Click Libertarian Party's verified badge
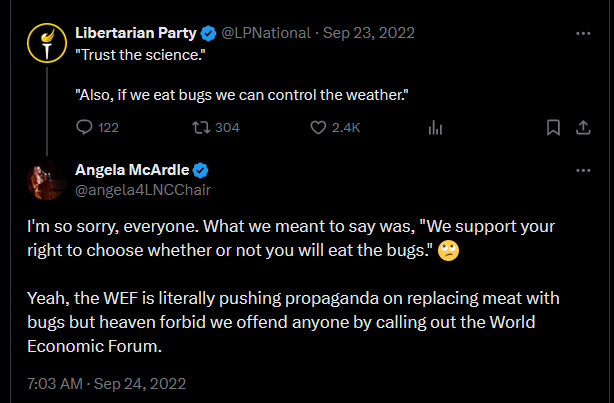The height and width of the screenshot is (403, 614). click(x=208, y=34)
